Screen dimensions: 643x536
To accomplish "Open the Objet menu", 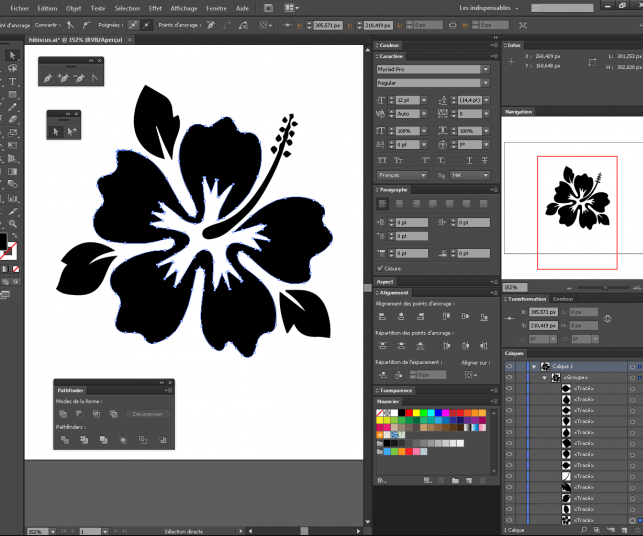I will (x=73, y=8).
